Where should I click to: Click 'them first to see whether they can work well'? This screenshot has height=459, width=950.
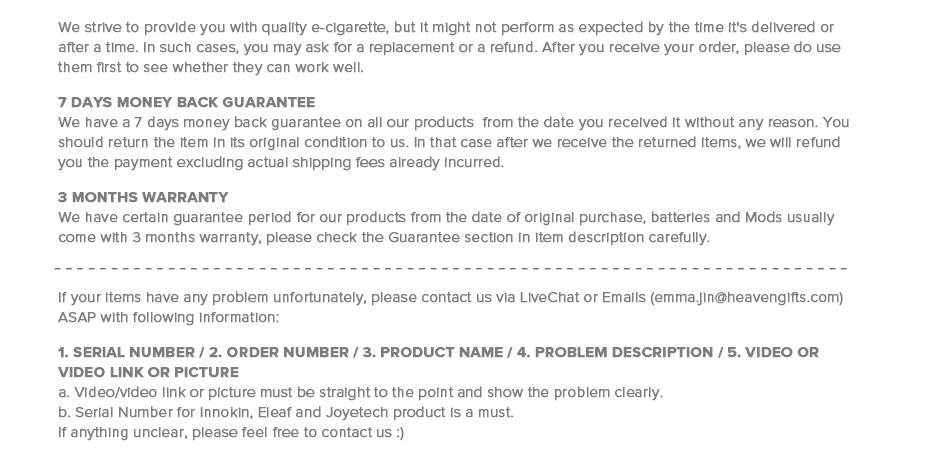point(211,68)
